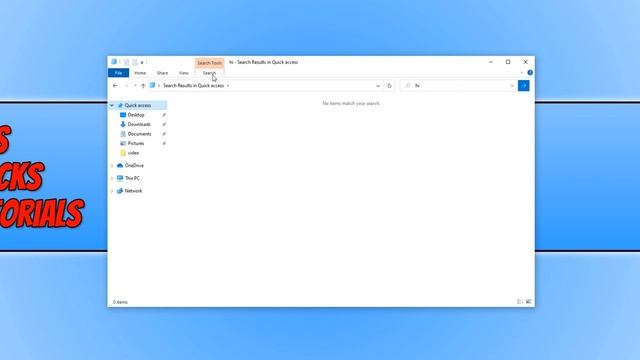Select This PC in navigation pane
640x360 pixels.
coord(132,178)
